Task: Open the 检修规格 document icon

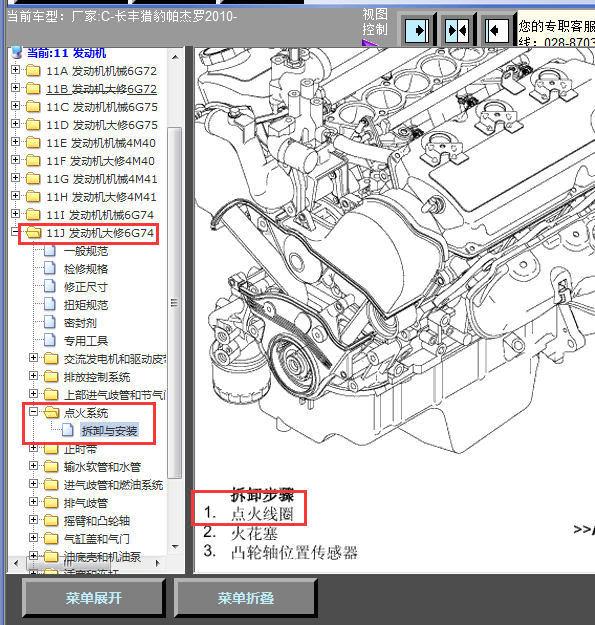Action: point(50,269)
